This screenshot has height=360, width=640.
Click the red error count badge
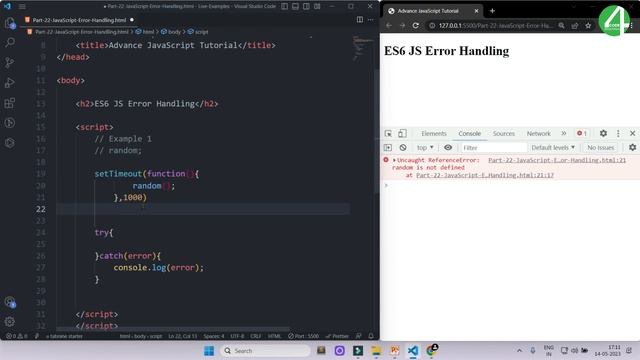tap(582, 133)
